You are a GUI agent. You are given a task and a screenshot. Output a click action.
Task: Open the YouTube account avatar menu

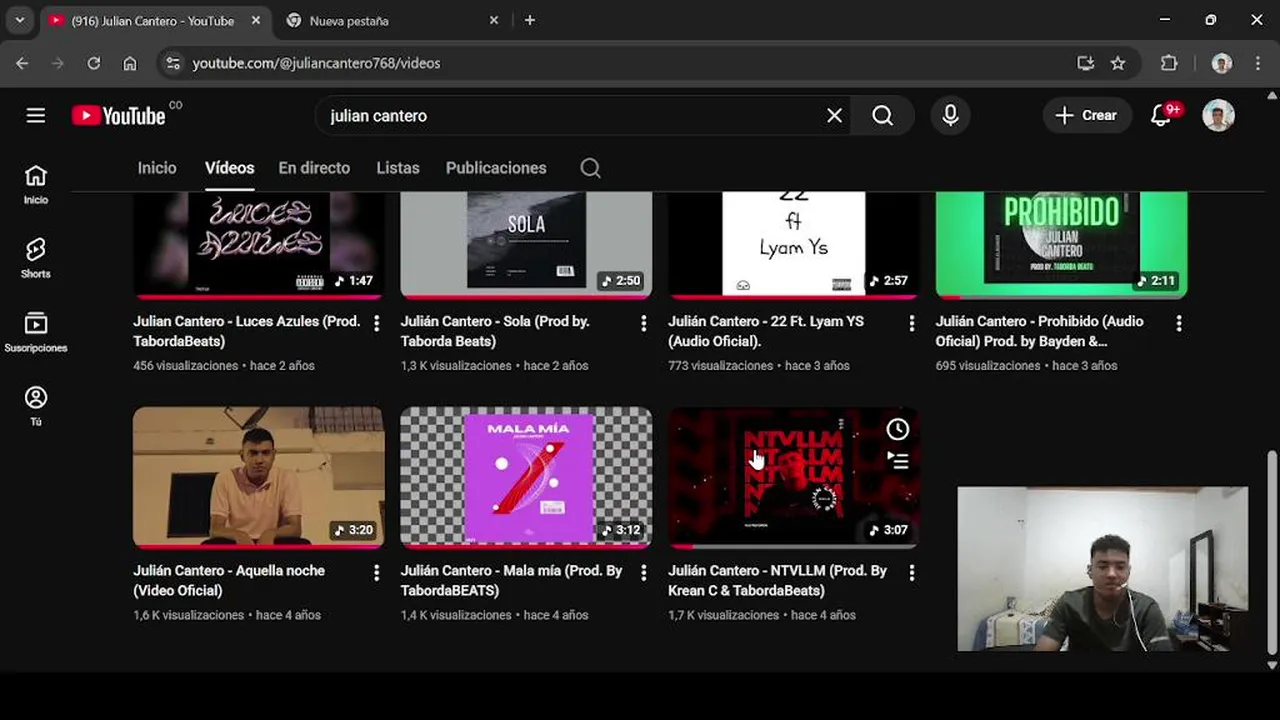pyautogui.click(x=1218, y=116)
